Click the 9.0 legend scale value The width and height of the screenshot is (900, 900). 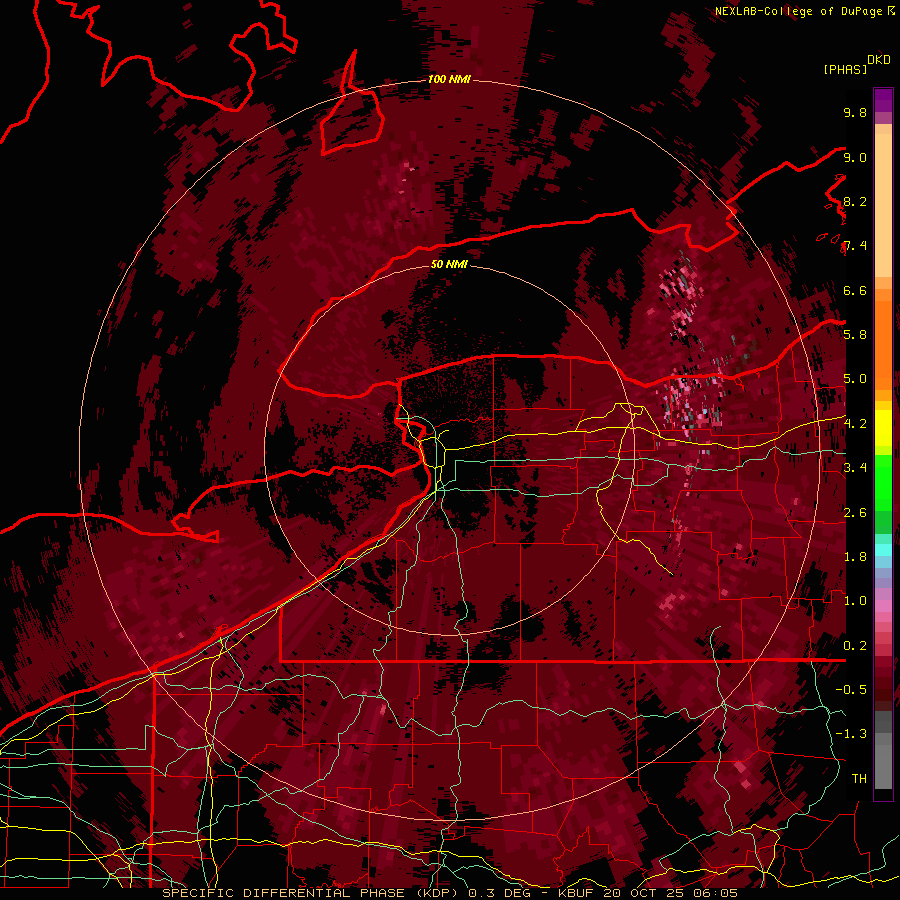855,157
